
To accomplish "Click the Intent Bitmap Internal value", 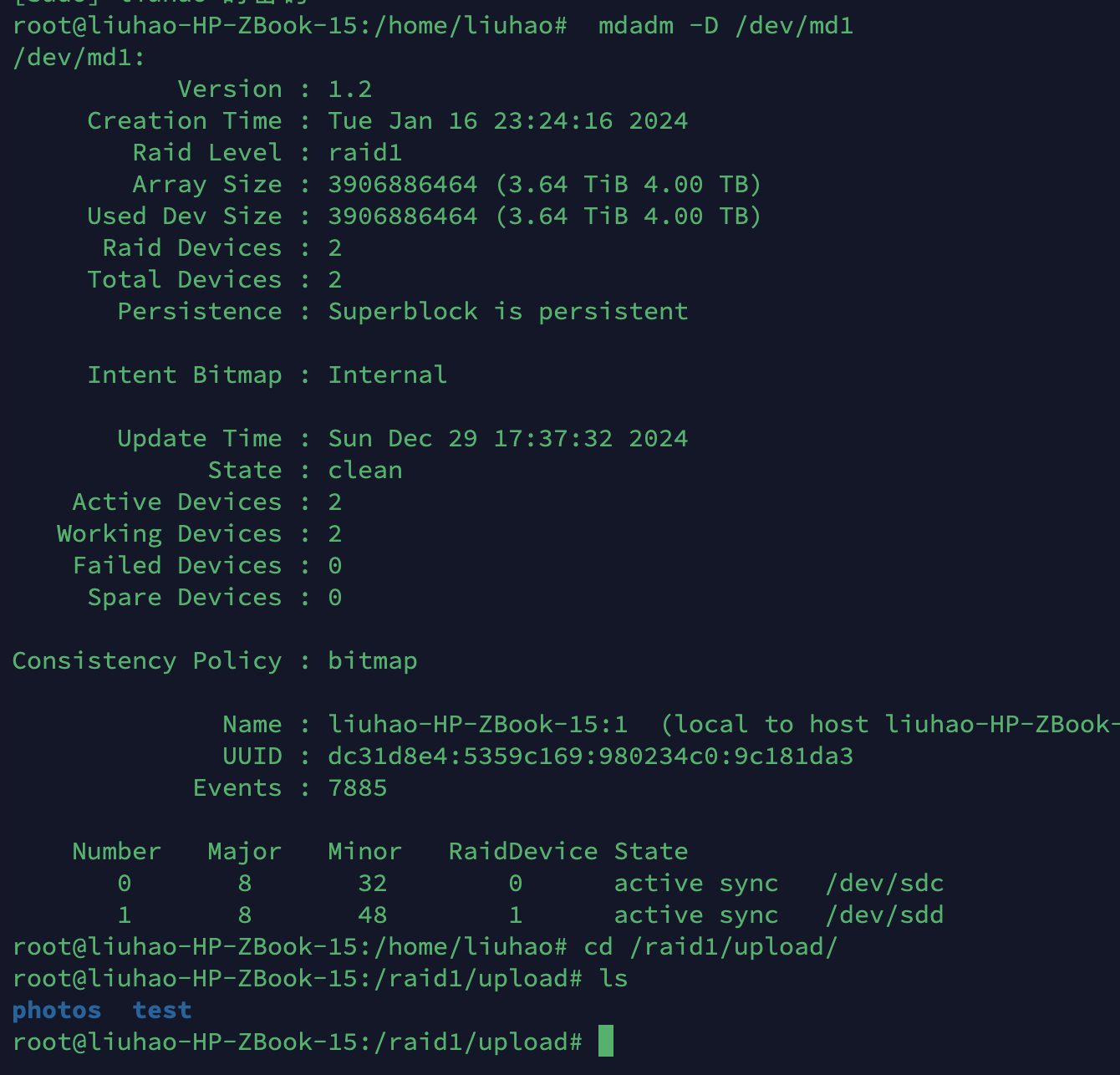I will tap(387, 375).
